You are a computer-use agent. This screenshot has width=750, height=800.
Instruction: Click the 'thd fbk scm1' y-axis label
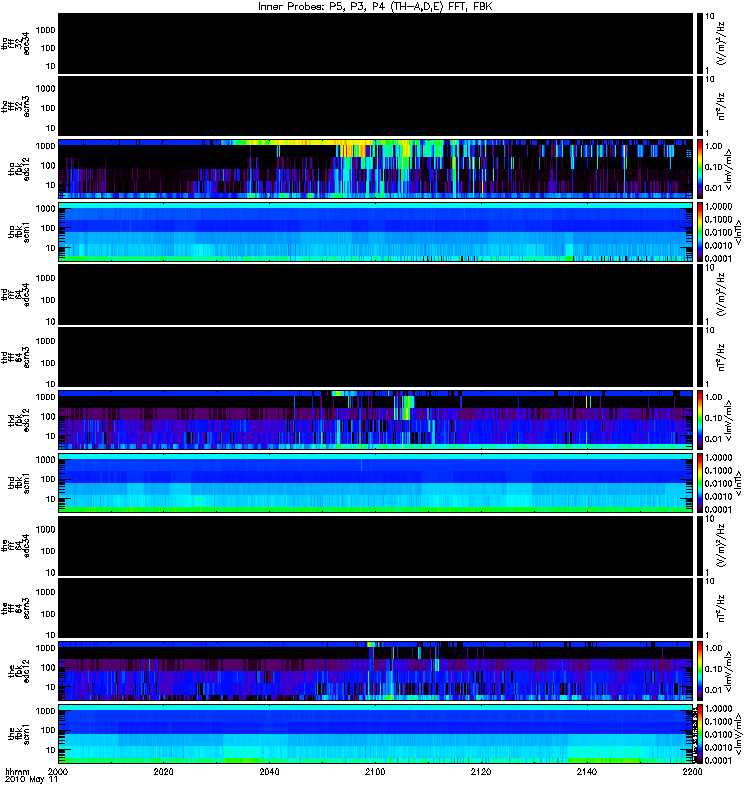click(x=19, y=483)
